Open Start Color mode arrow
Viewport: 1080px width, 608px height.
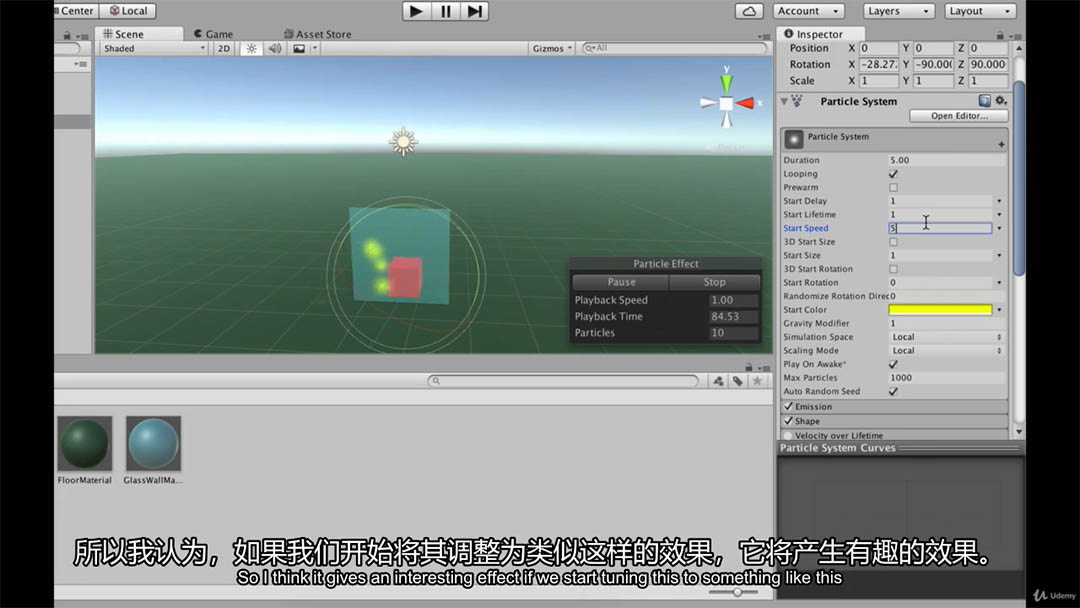point(999,310)
